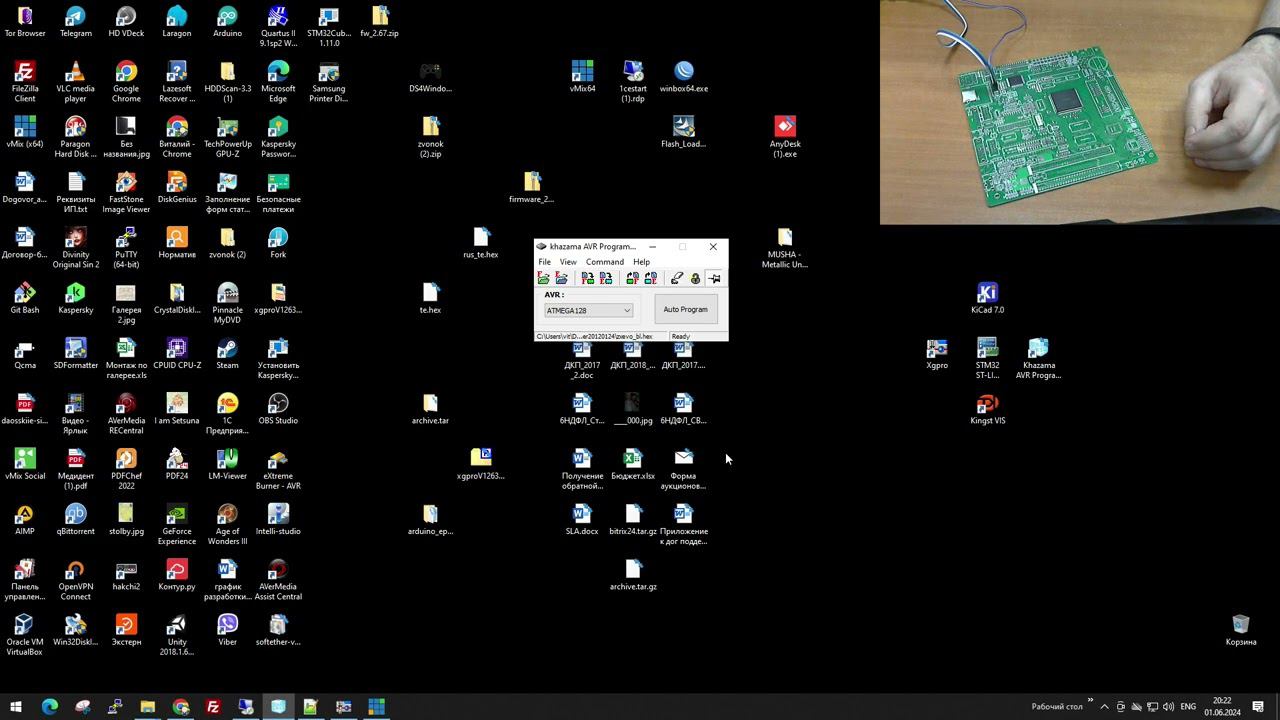Close the Khazama AVR Programmer window
Viewport: 1280px width, 720px height.
click(713, 247)
